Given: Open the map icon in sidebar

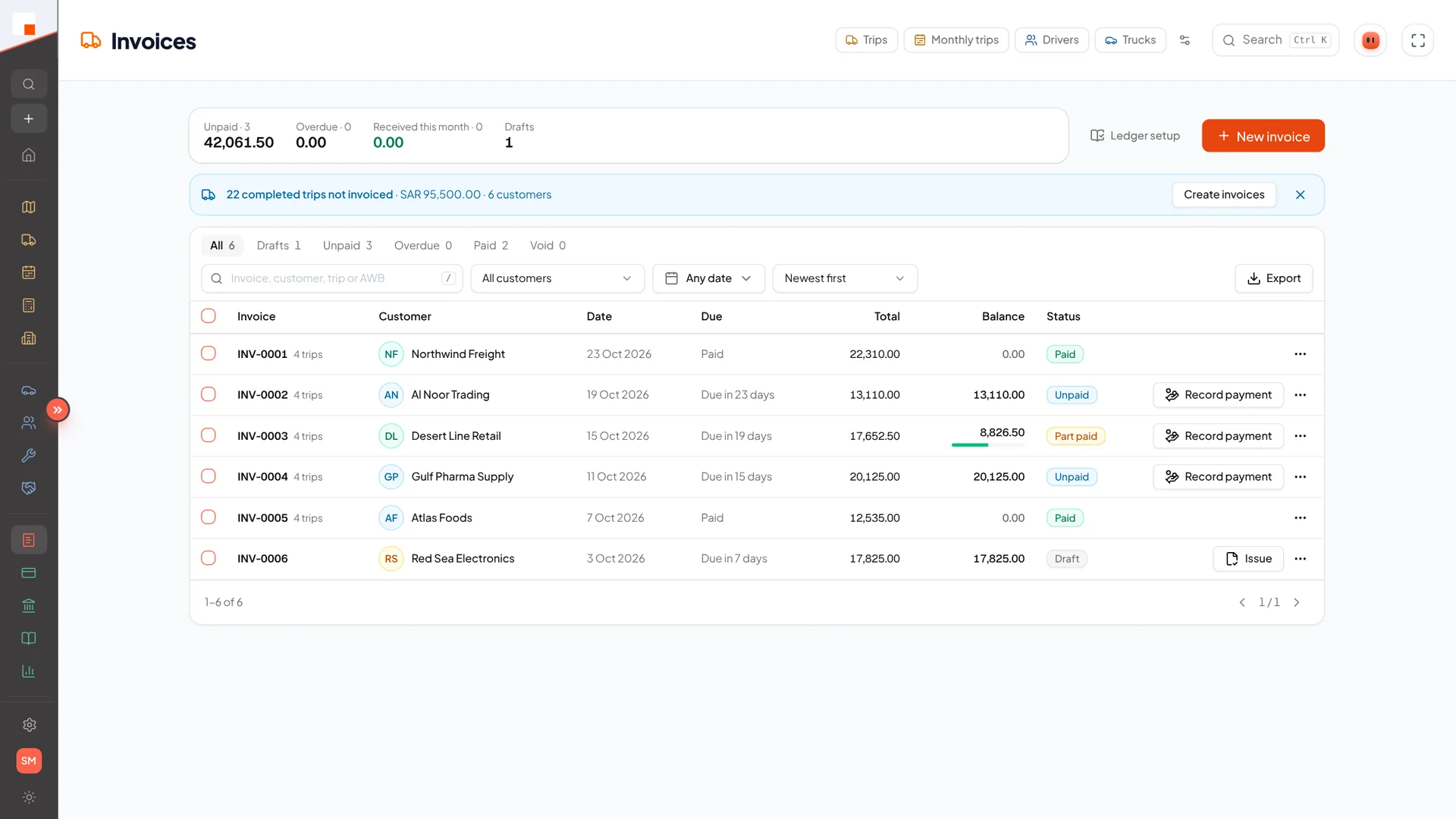Looking at the screenshot, I should tap(29, 207).
